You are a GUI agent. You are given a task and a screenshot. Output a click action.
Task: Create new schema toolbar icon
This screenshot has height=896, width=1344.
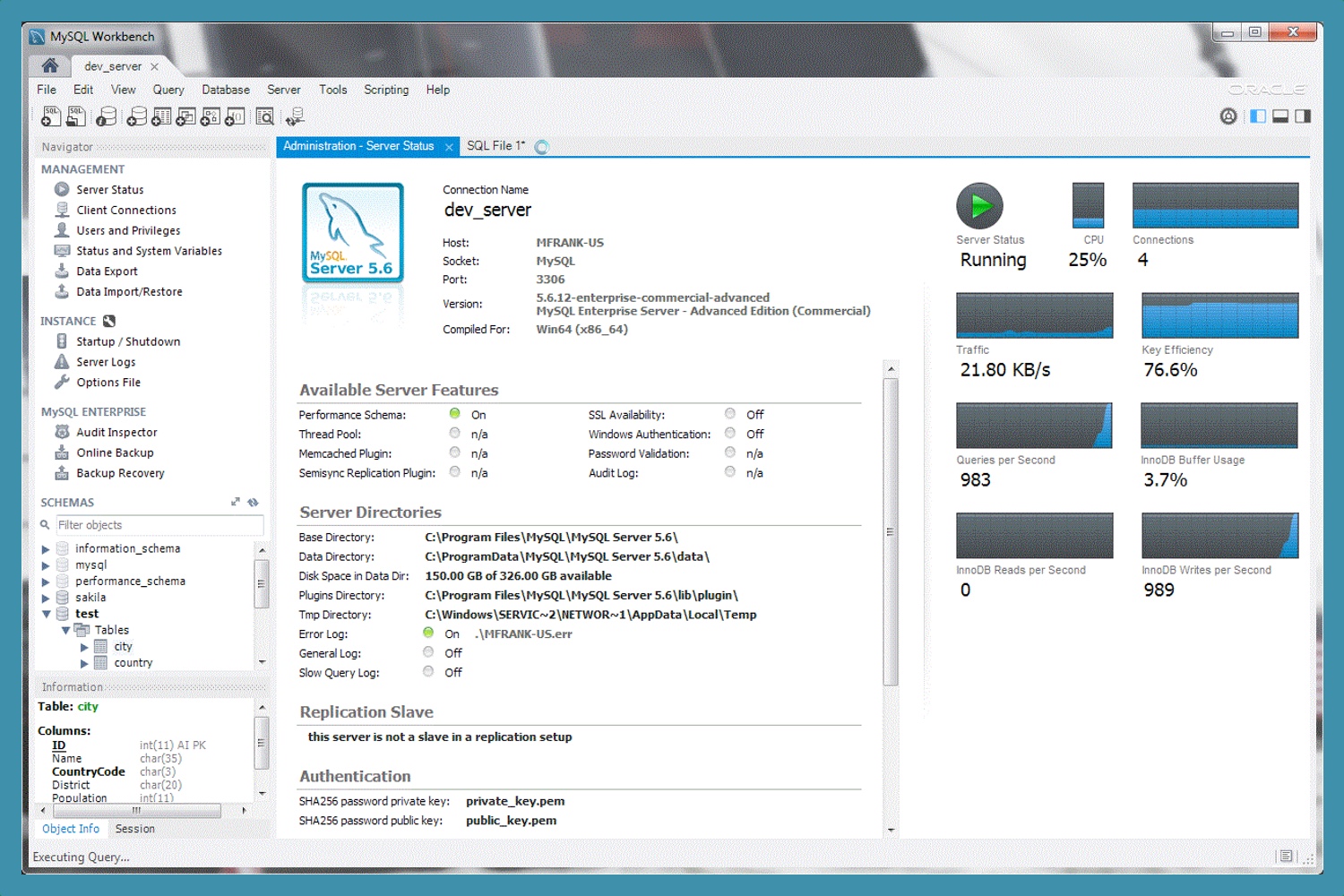[x=137, y=116]
